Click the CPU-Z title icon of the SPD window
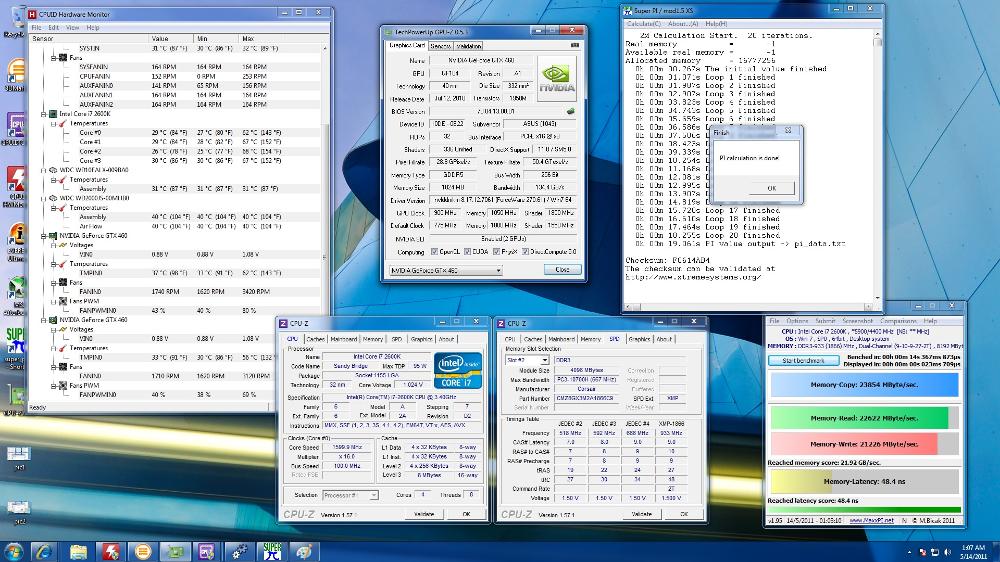The height and width of the screenshot is (562, 1000). coord(502,323)
